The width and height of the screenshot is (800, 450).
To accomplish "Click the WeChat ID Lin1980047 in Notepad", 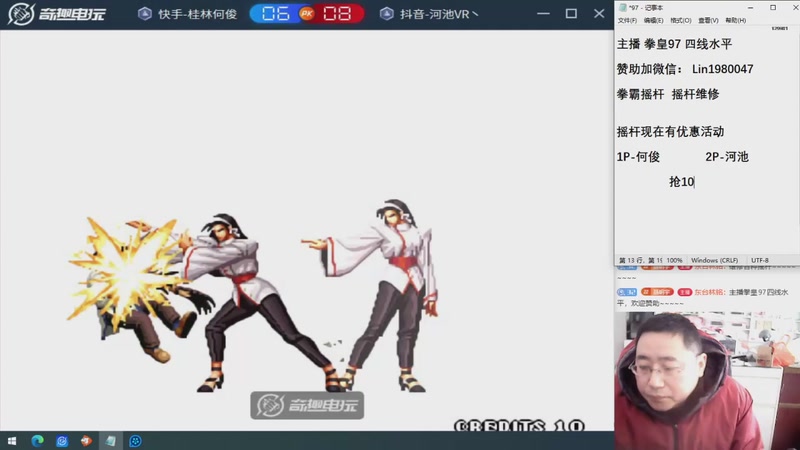I will (722, 69).
